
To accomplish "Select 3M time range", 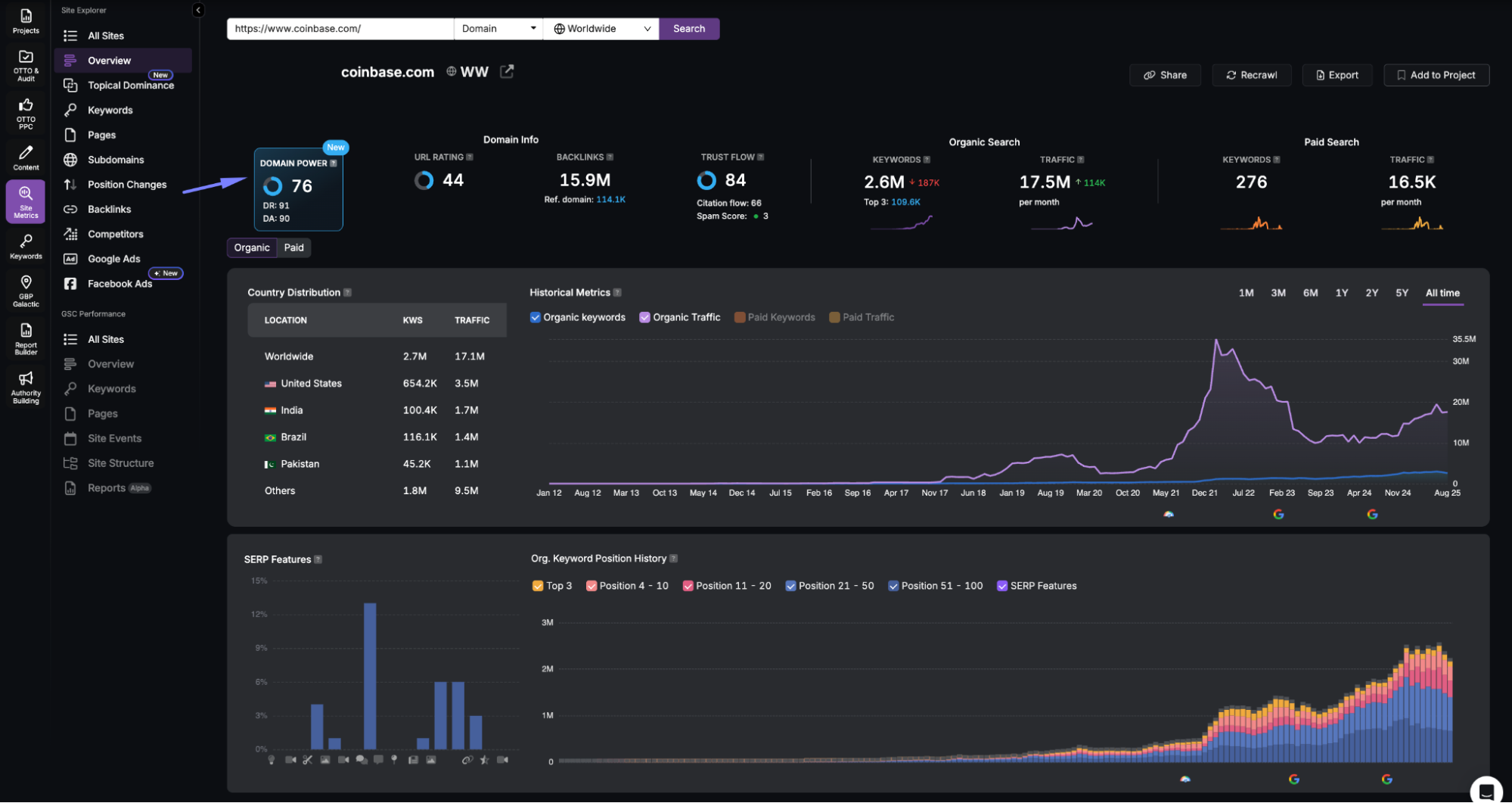I will 1278,293.
